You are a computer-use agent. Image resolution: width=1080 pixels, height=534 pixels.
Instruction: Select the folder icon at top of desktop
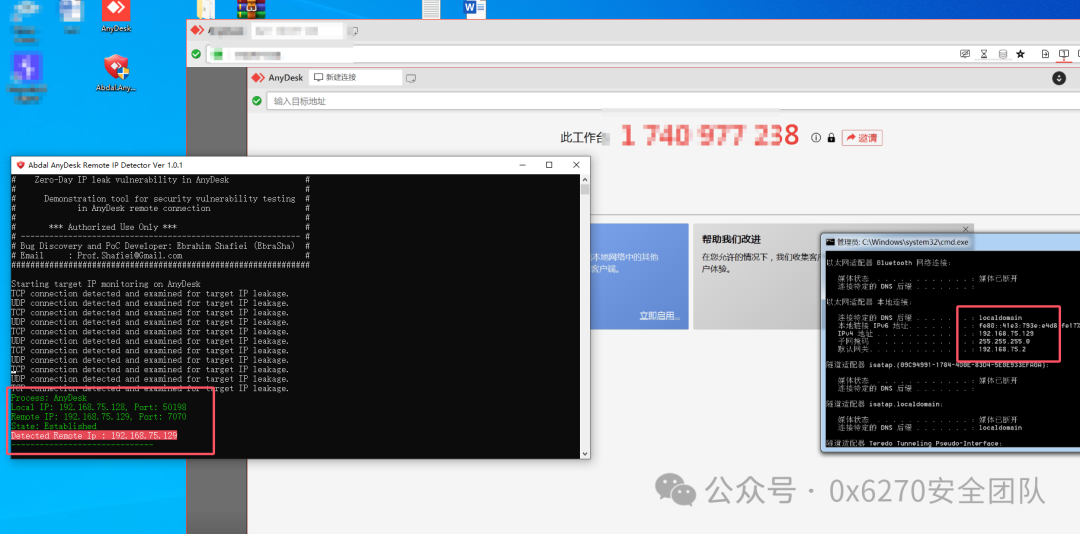pos(205,8)
